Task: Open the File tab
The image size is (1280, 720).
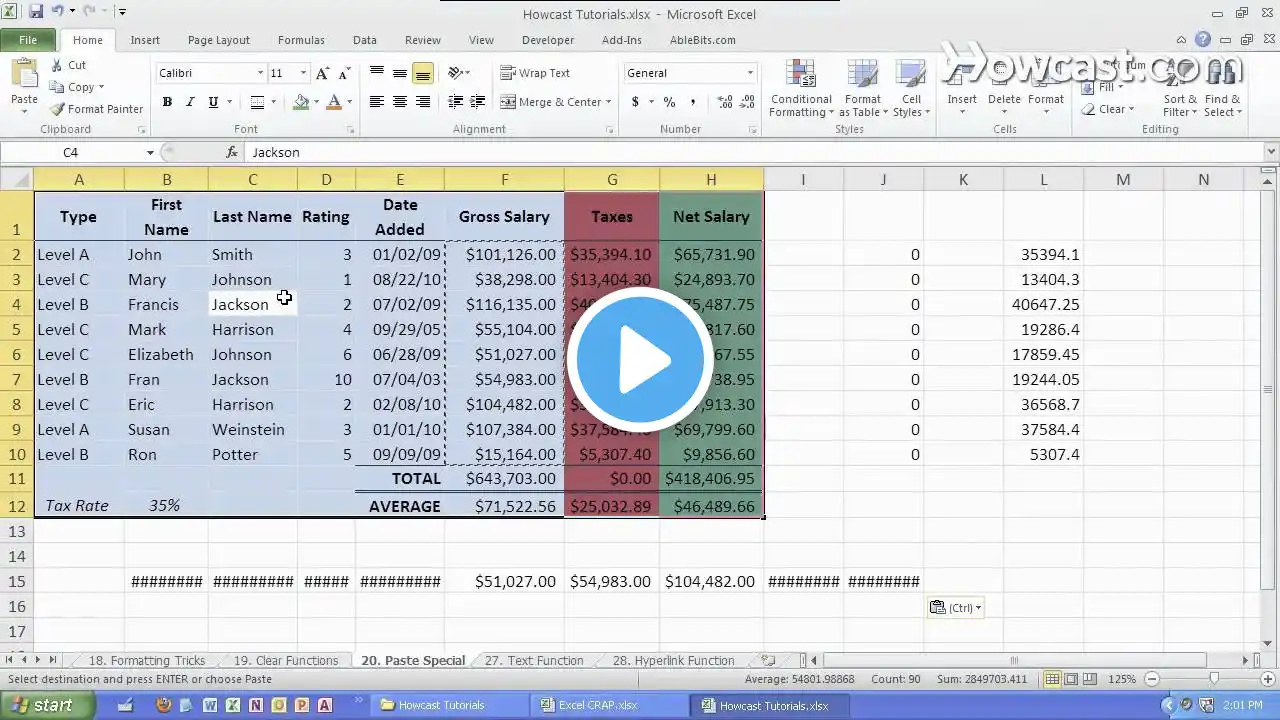Action: point(28,40)
